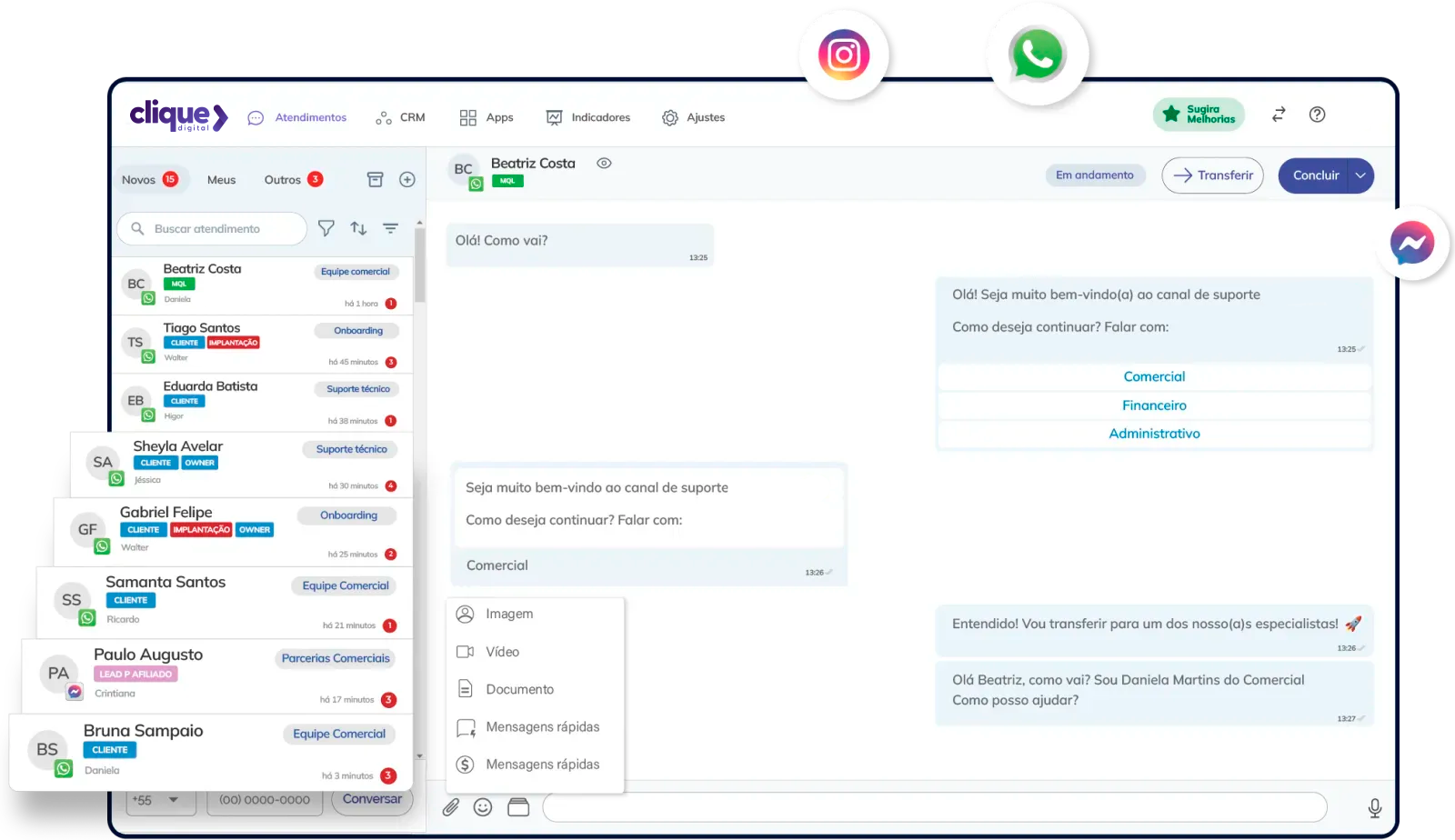Click the microphone to record audio
Screen dimensions: 1455x840
(x=1374, y=807)
